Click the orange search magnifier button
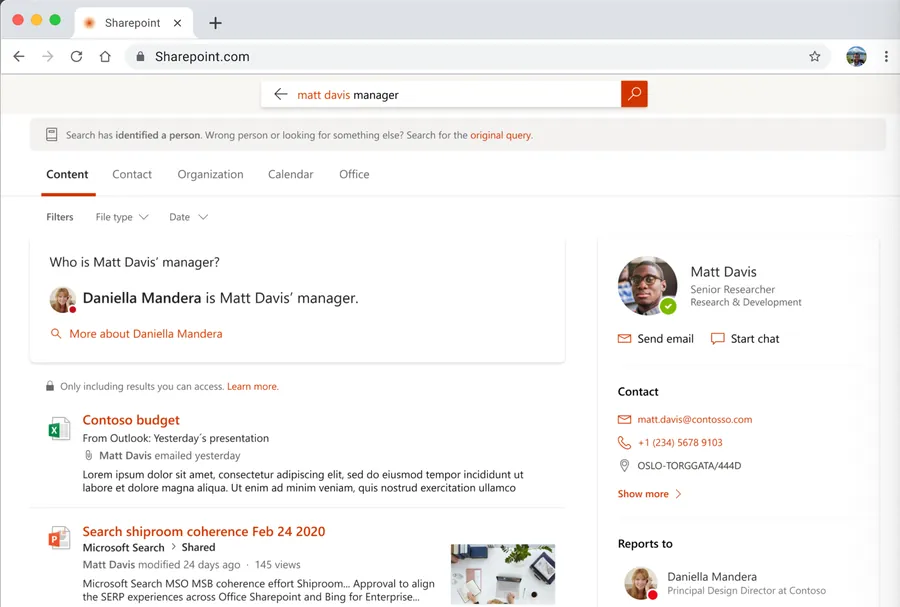 (x=634, y=94)
